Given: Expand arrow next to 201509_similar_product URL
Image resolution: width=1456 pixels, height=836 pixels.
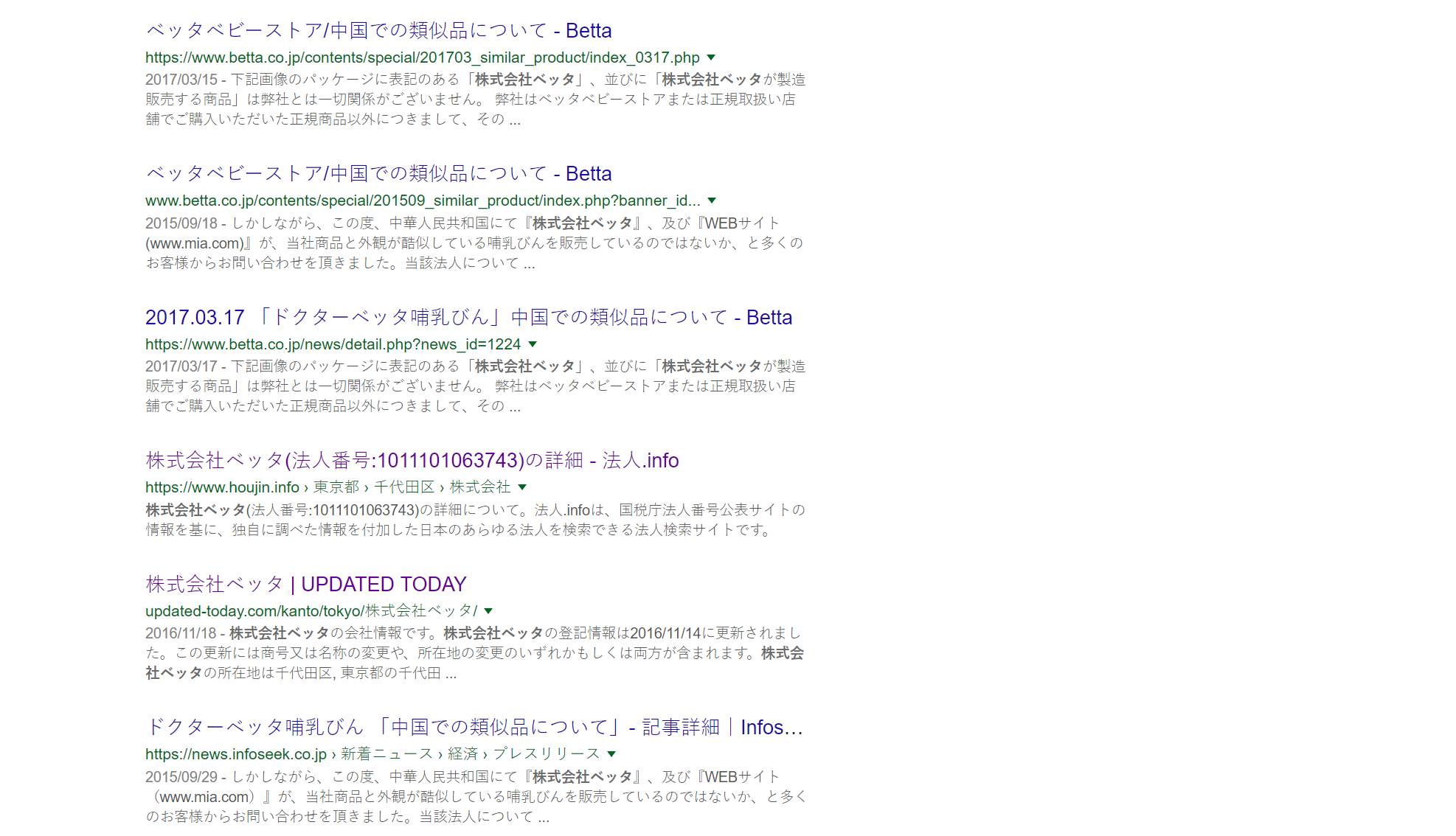Looking at the screenshot, I should pyautogui.click(x=712, y=201).
